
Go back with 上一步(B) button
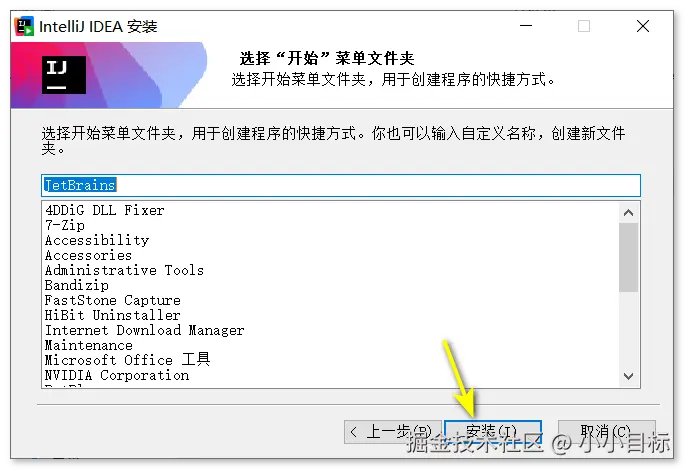[x=391, y=432]
